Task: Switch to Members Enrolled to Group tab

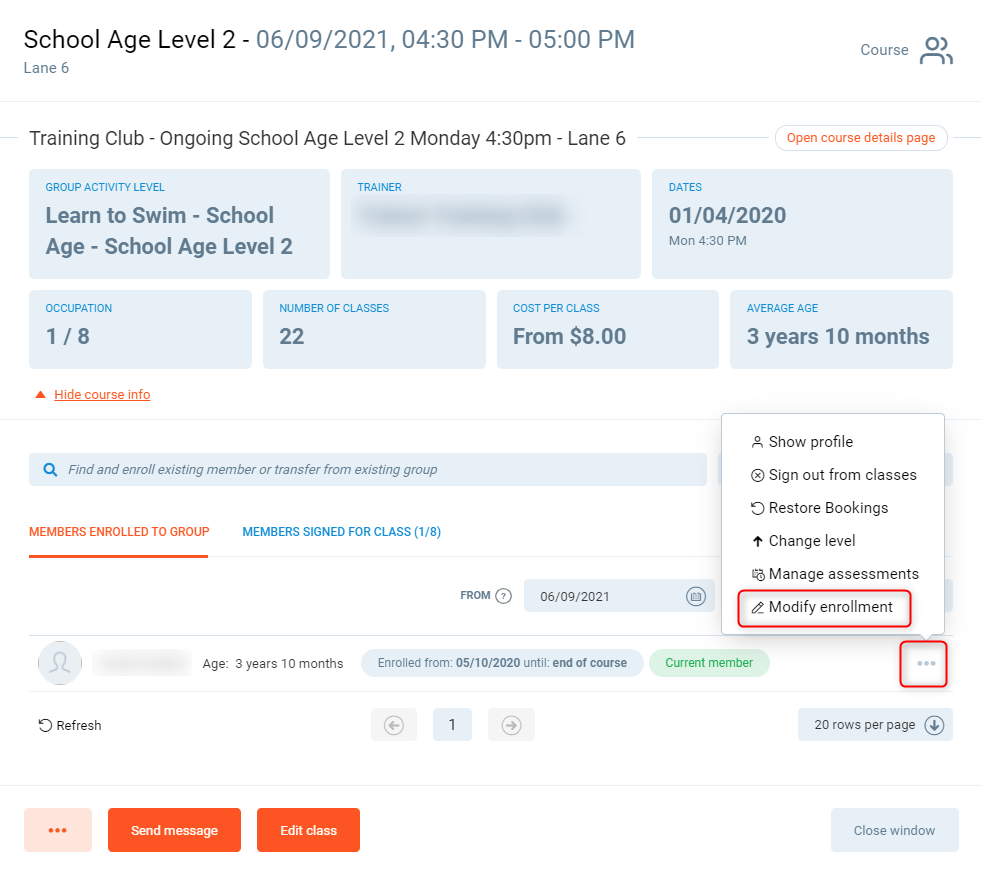Action: coord(119,532)
